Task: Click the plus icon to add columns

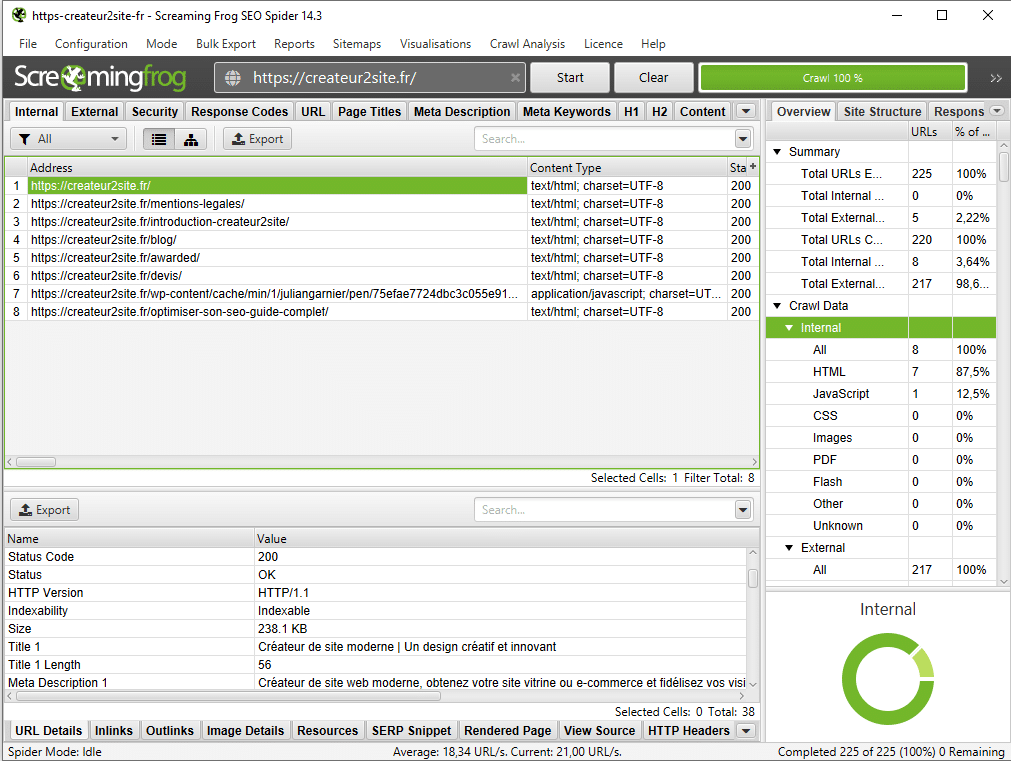Action: tap(752, 166)
